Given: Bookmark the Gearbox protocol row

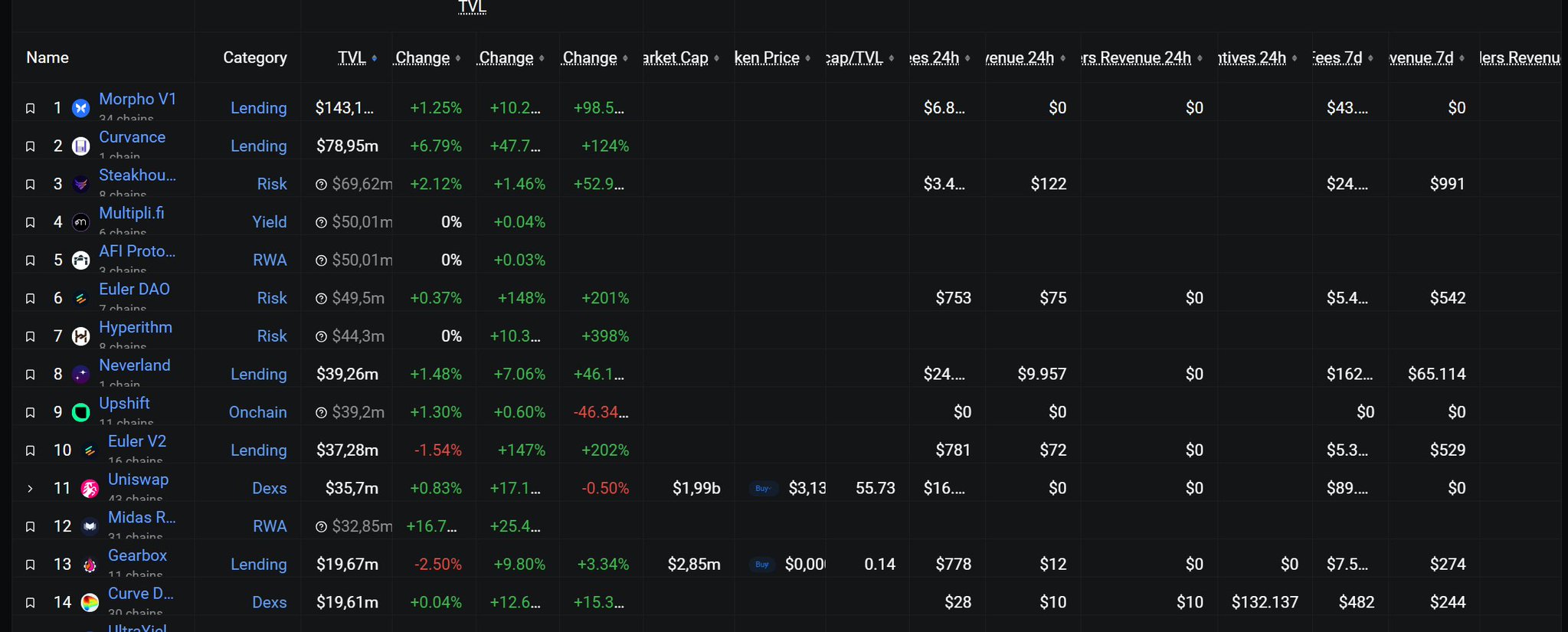Looking at the screenshot, I should 31,565.
